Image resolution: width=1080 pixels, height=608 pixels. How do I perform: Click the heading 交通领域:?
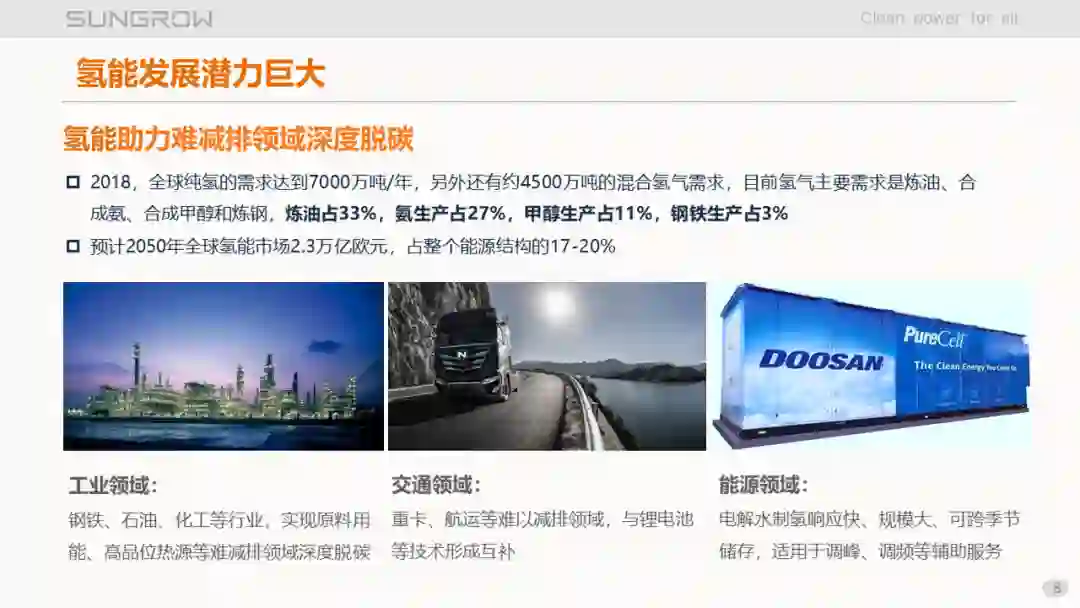click(435, 485)
